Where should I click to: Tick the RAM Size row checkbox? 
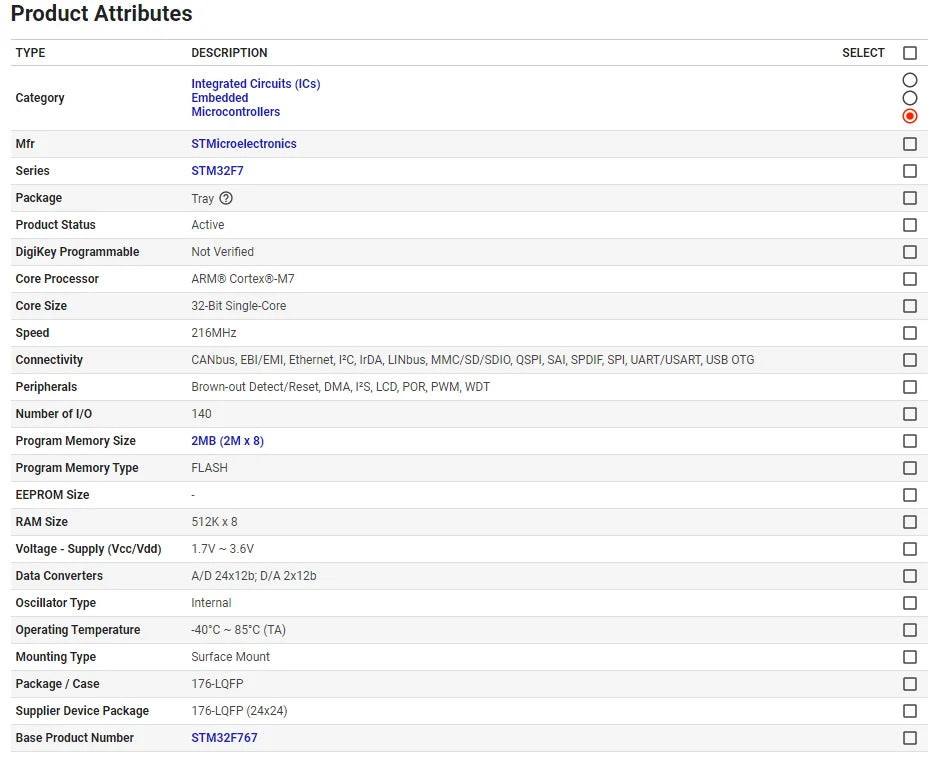909,522
